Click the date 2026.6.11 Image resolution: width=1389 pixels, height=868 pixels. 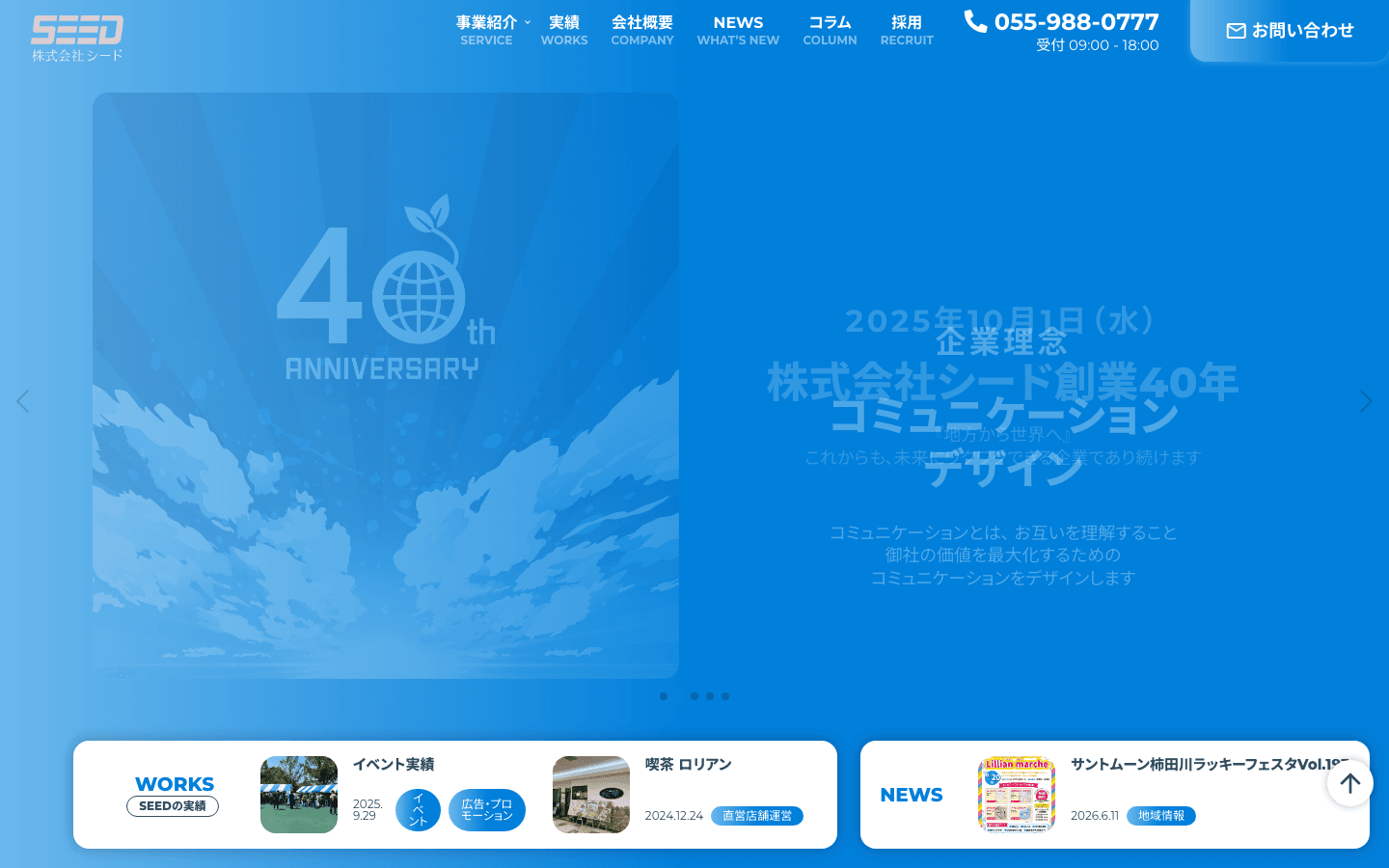coord(1095,816)
